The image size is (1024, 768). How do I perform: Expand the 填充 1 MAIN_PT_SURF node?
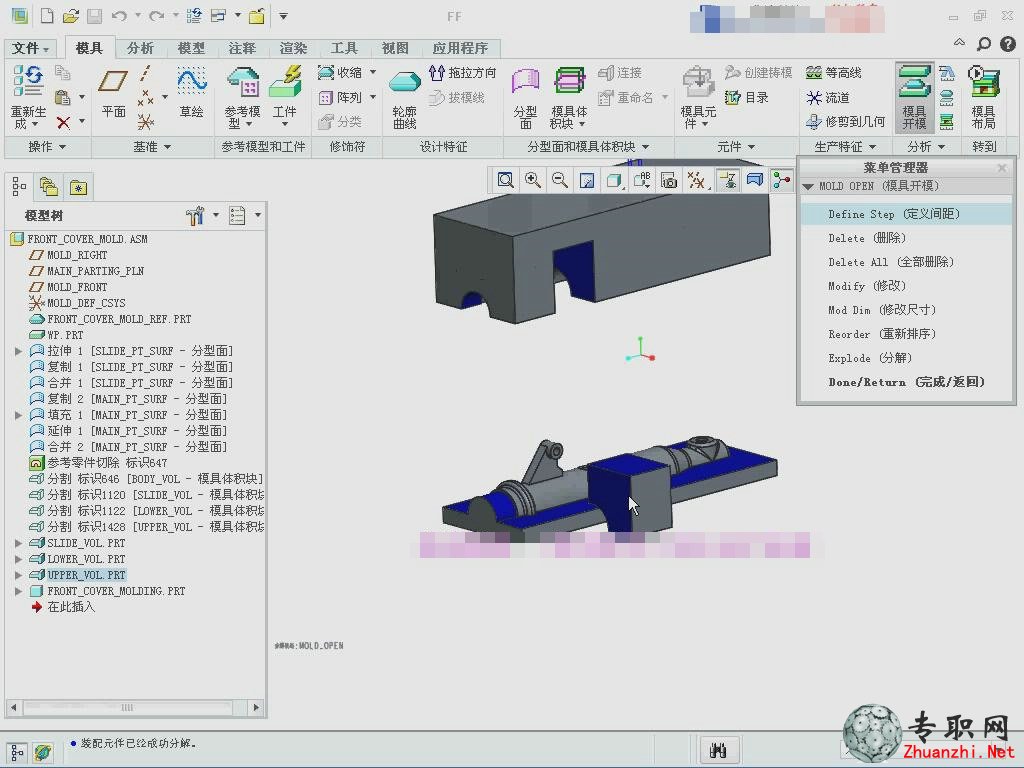18,415
